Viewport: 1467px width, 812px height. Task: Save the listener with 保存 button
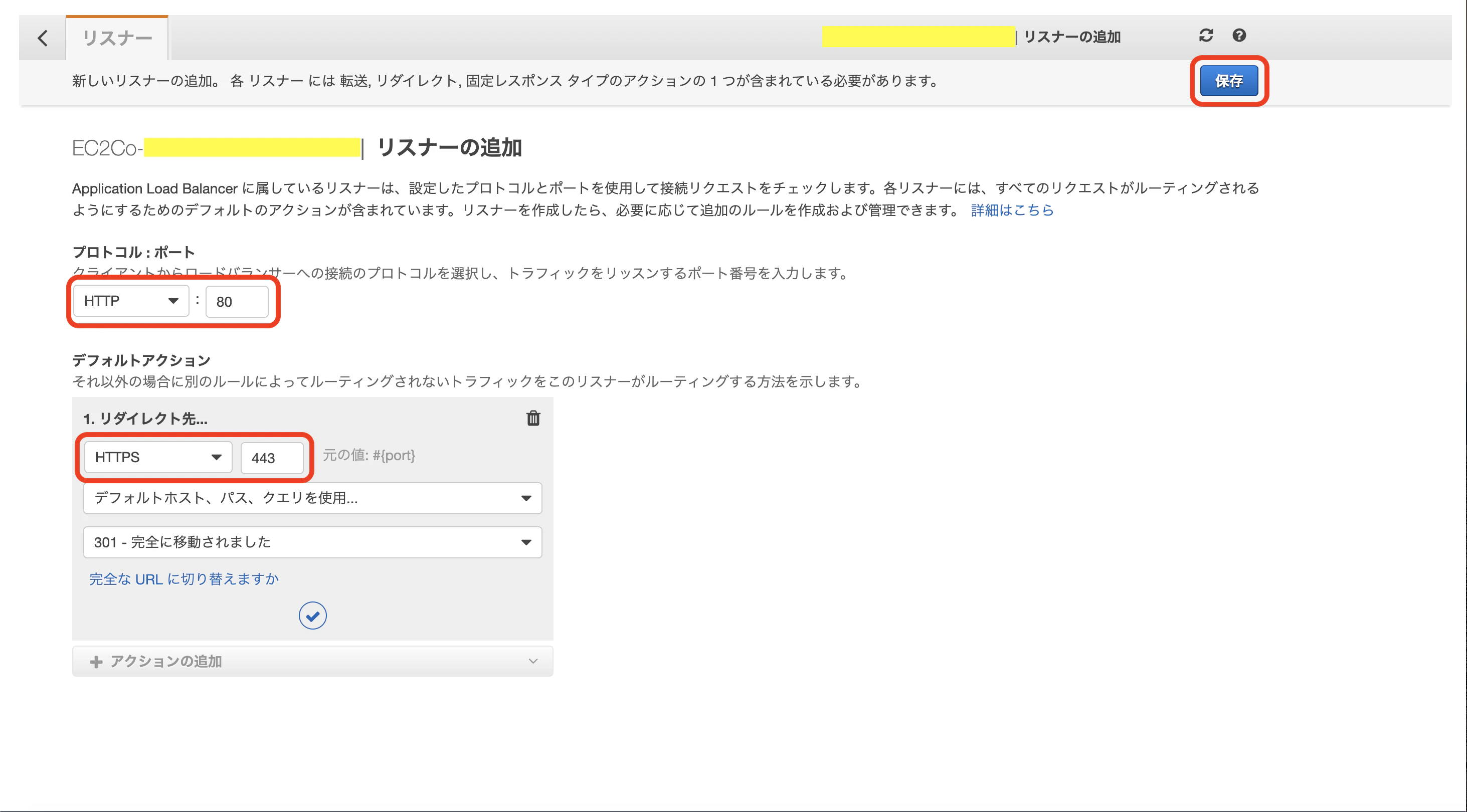click(1229, 81)
